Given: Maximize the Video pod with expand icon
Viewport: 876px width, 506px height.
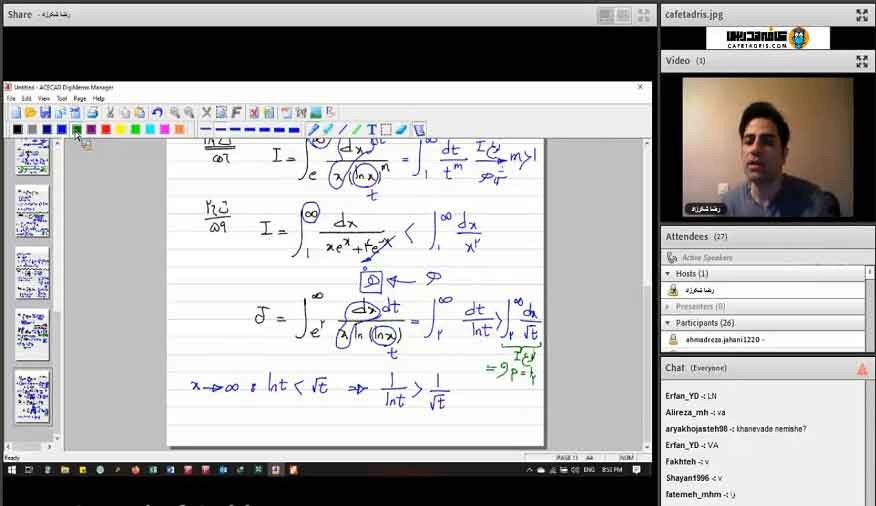Looking at the screenshot, I should (861, 61).
